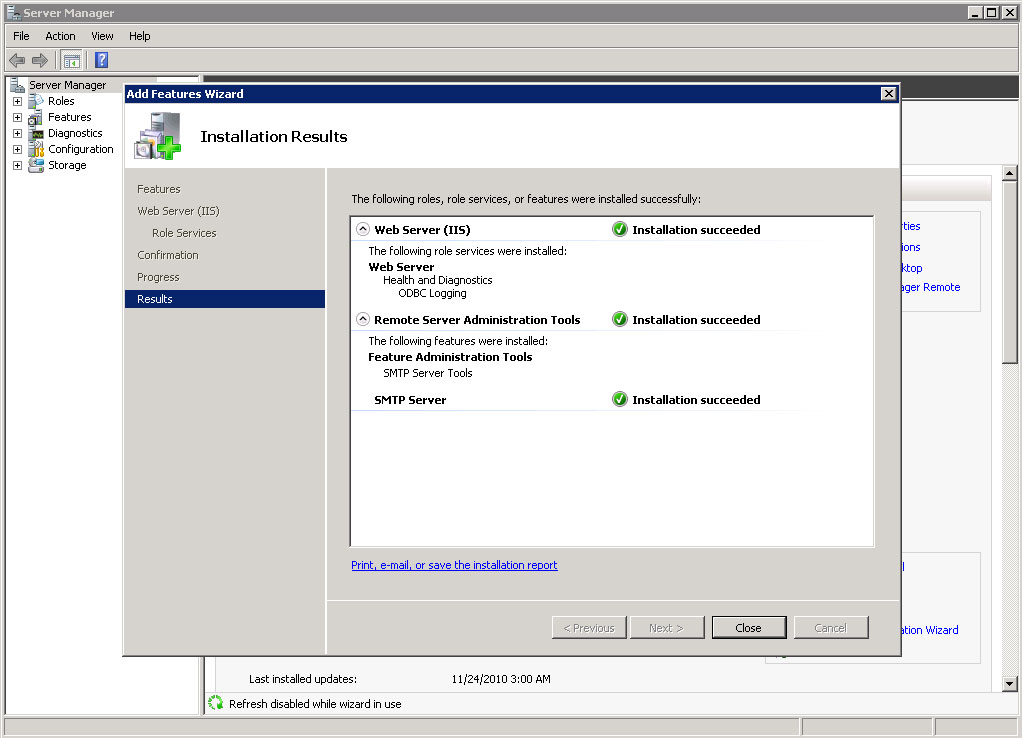Screen dimensions: 1022x738
Task: Click 'SMTP Server Tools' result text
Action: pos(428,373)
